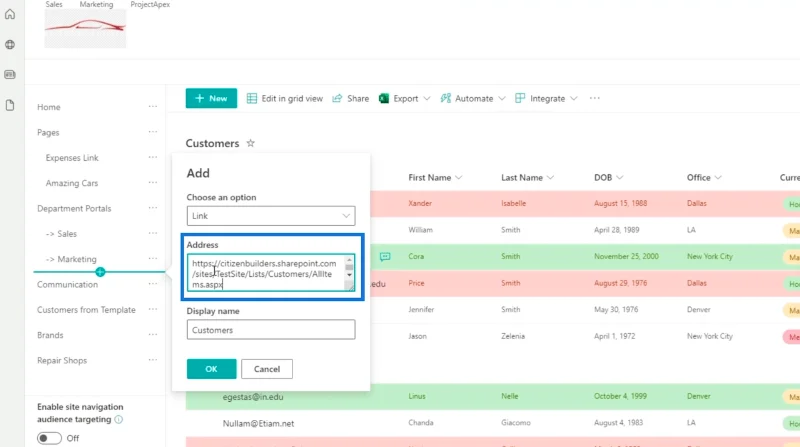Viewport: 800px width, 447px height.
Task: Select the egestas@in.edu cell
Action: pyautogui.click(x=253, y=396)
